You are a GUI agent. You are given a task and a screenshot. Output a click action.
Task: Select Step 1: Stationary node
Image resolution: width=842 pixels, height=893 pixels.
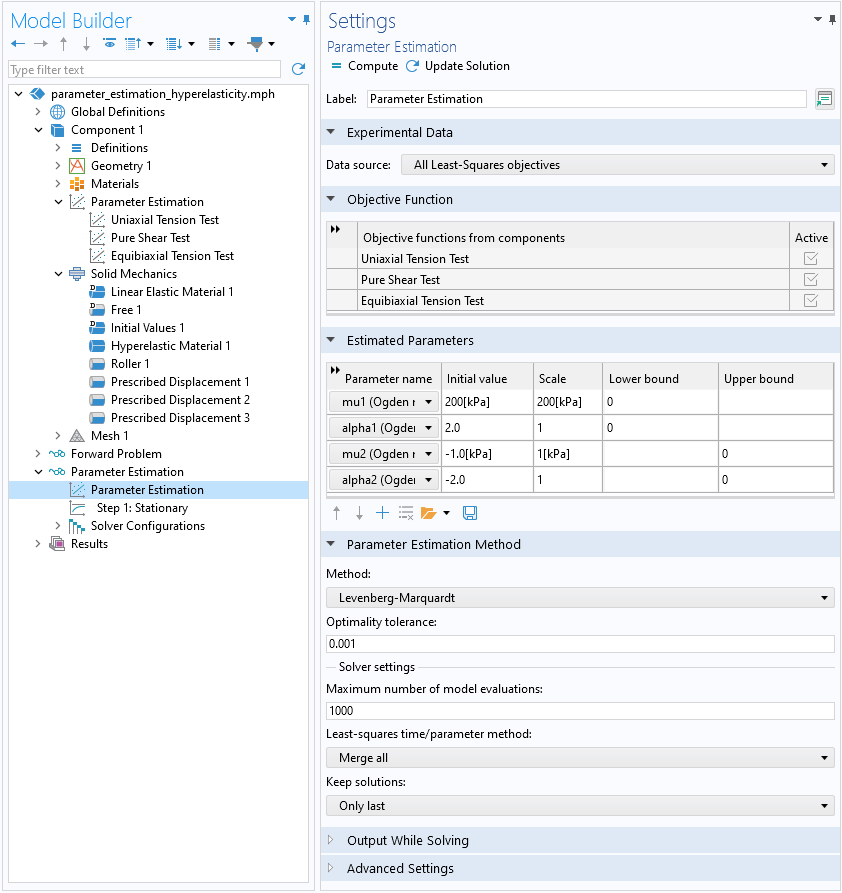click(142, 508)
